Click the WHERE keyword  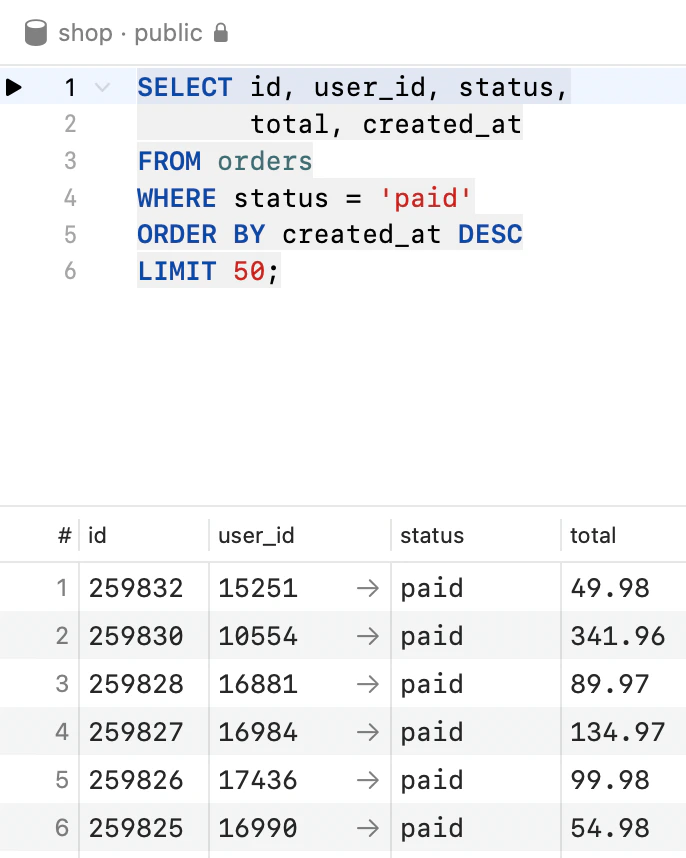[x=177, y=198]
